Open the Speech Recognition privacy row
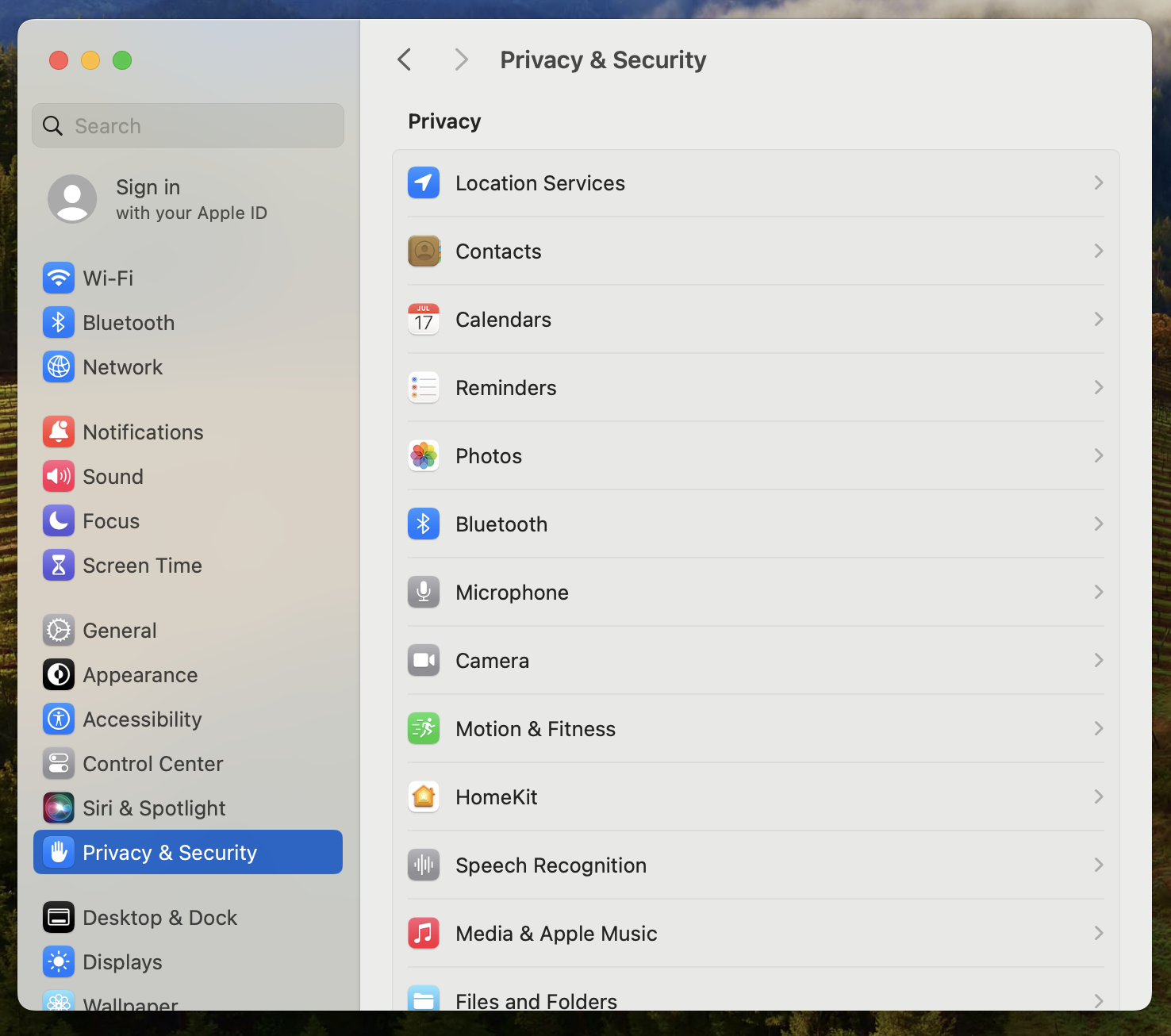This screenshot has height=1036, width=1171. coord(756,865)
